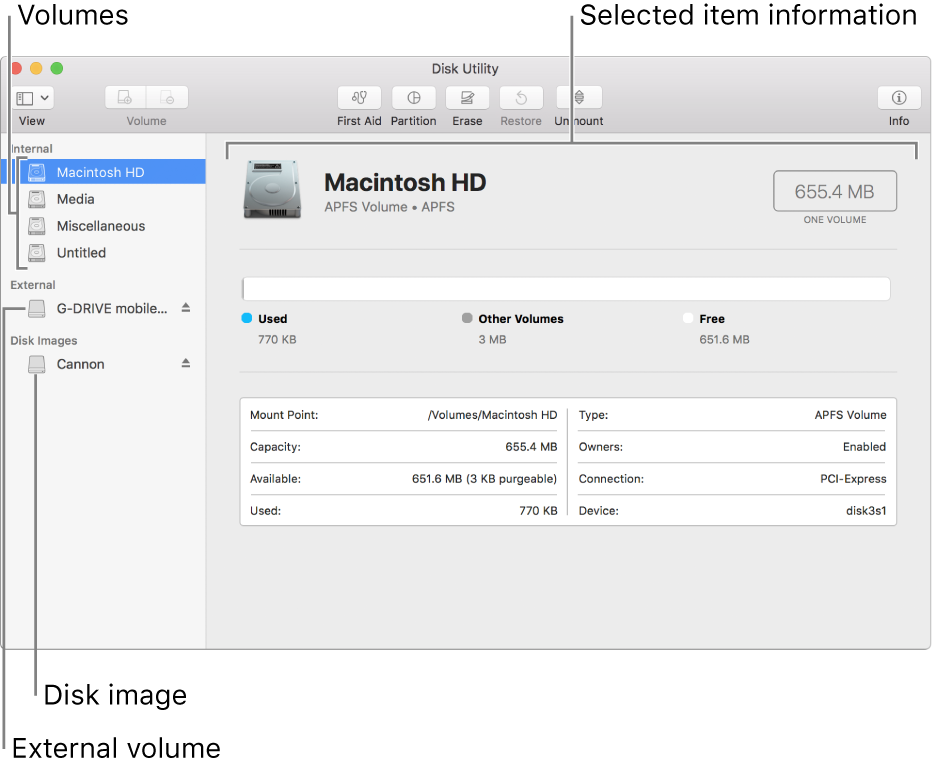Open the Partition tool
Viewport: 934px width, 771px height.
pos(413,98)
